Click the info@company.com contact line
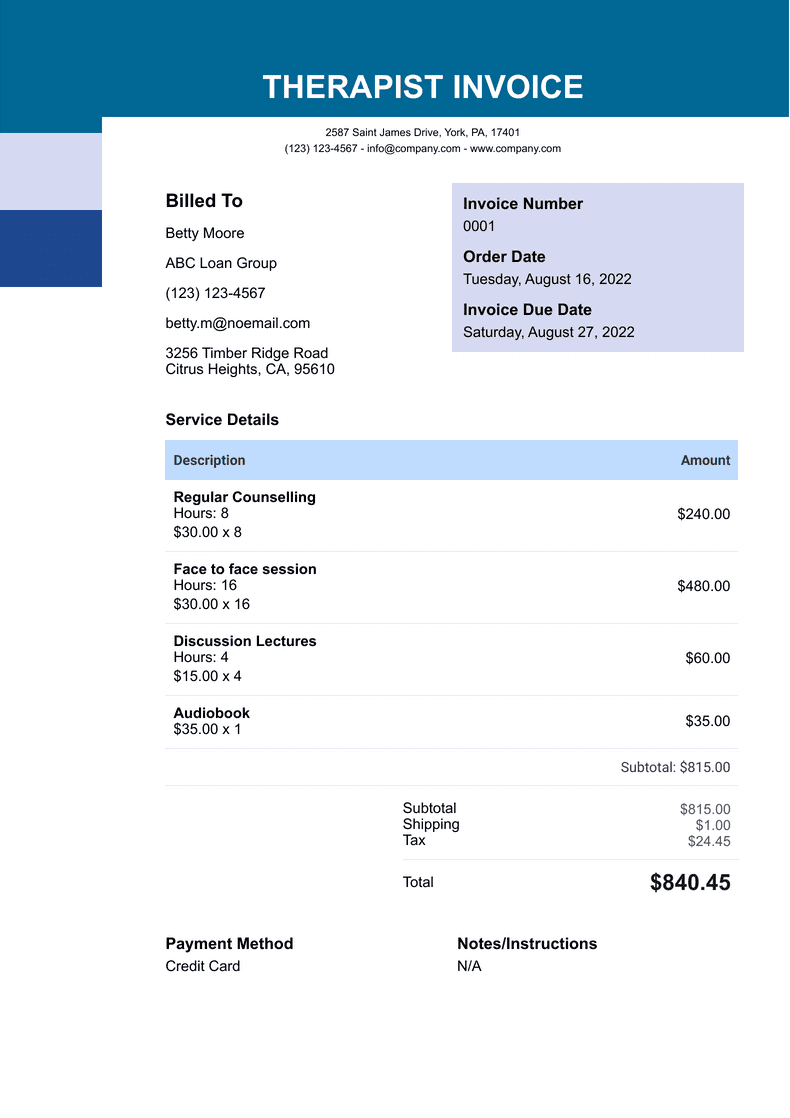This screenshot has height=1118, width=790. [x=422, y=149]
